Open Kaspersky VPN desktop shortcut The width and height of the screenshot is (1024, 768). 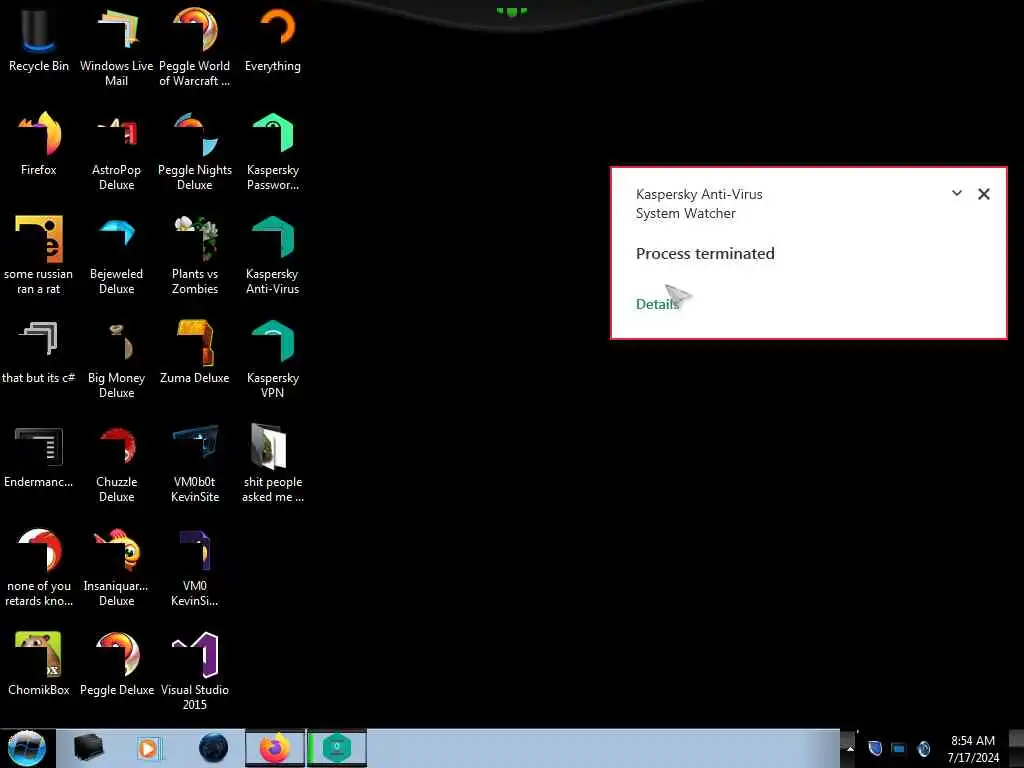[273, 359]
